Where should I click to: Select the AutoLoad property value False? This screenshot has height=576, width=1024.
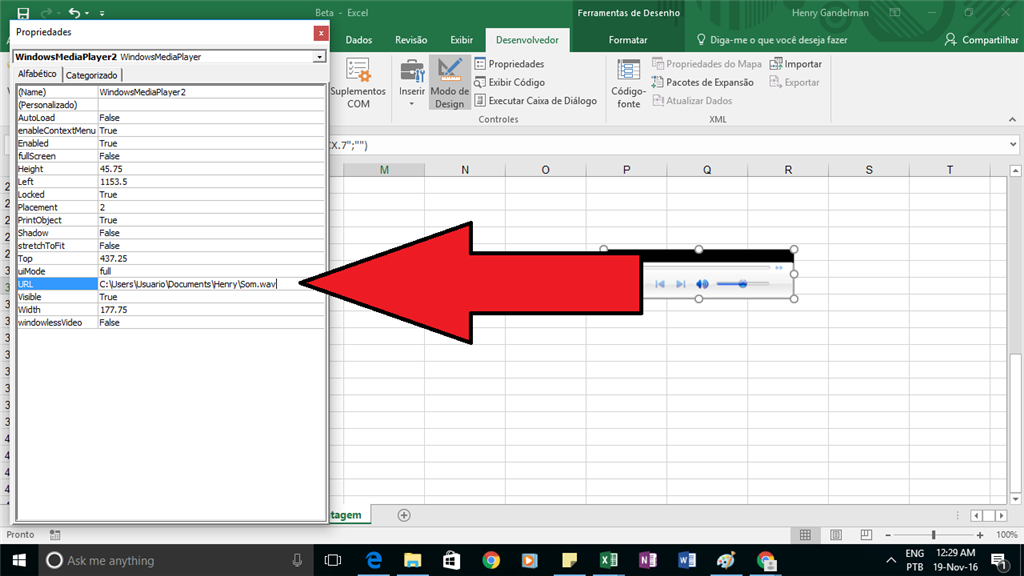[210, 118]
